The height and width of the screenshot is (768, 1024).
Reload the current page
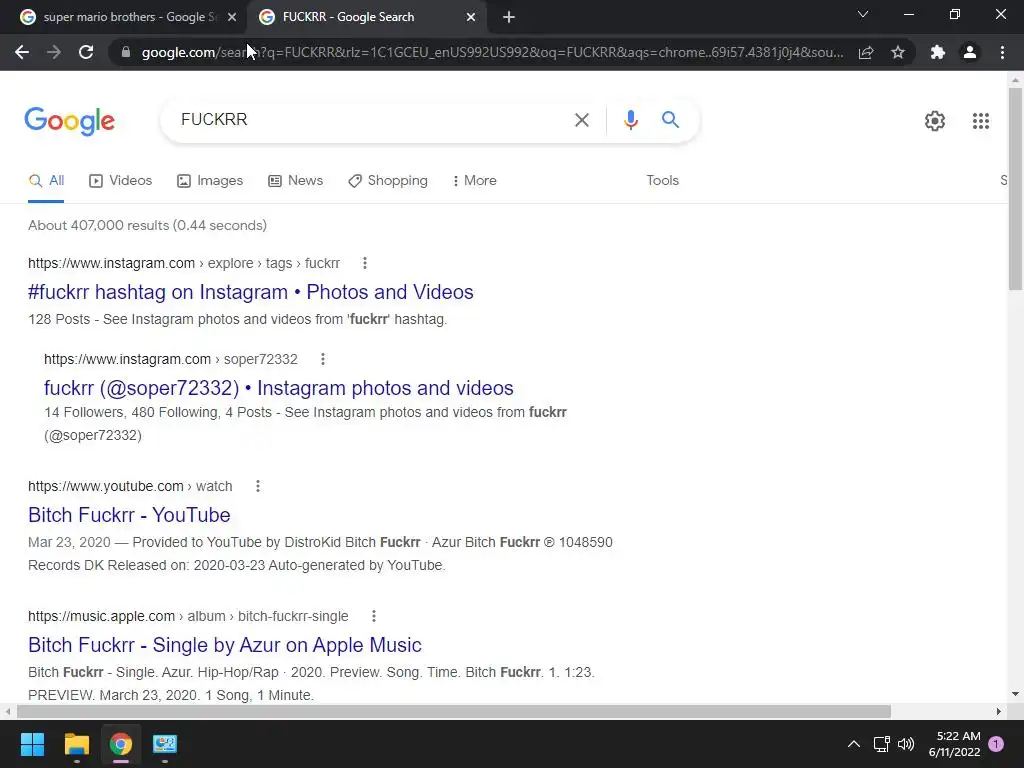[x=86, y=52]
